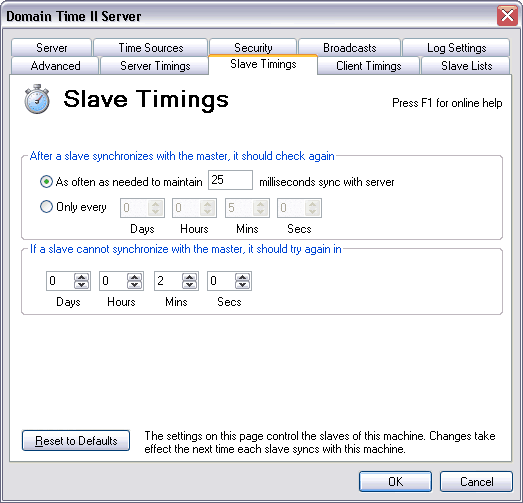Select the Slave Timings tab
Image resolution: width=523 pixels, height=503 pixels.
click(x=263, y=64)
